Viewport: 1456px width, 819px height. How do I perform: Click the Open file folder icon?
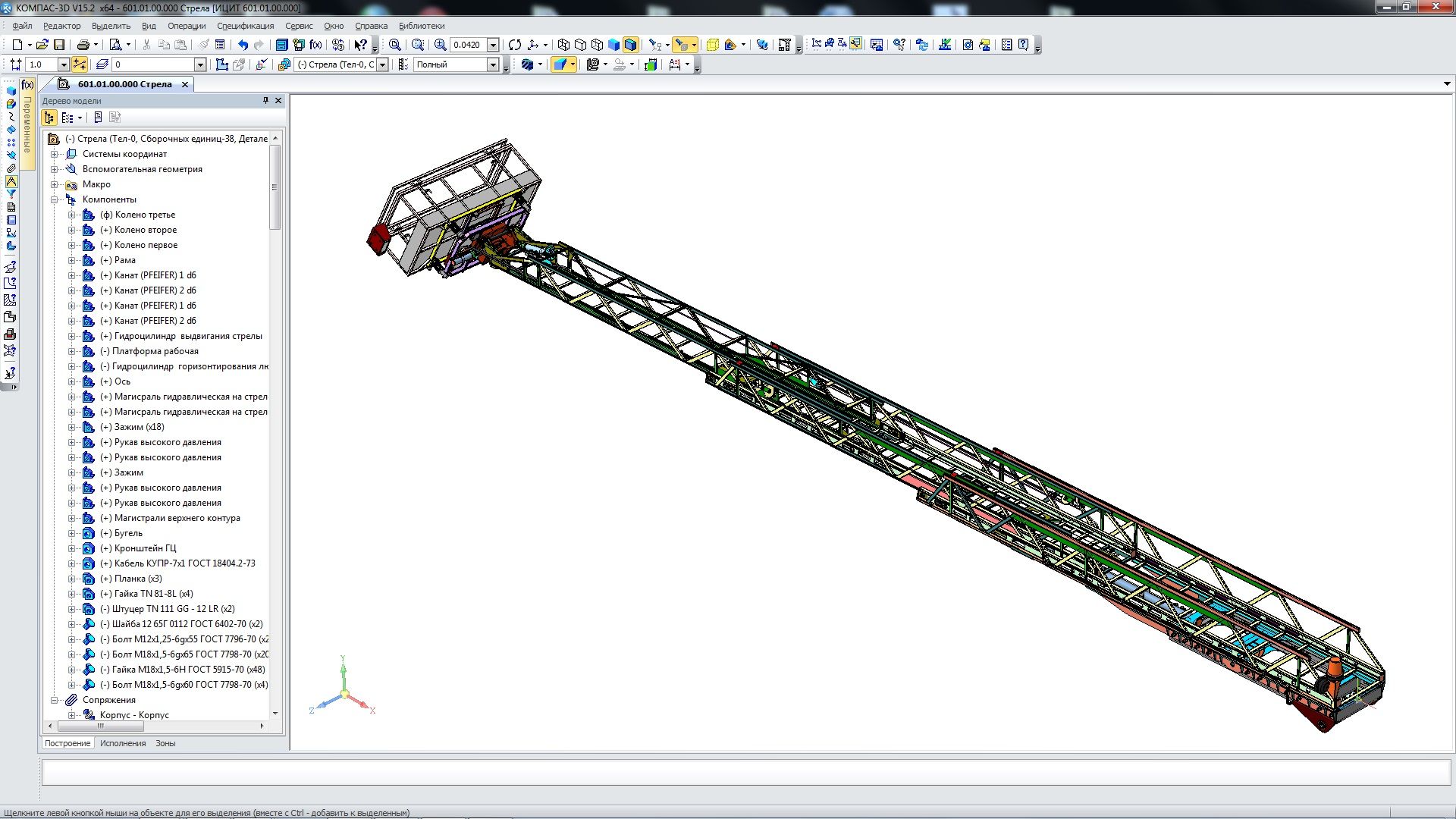(42, 45)
